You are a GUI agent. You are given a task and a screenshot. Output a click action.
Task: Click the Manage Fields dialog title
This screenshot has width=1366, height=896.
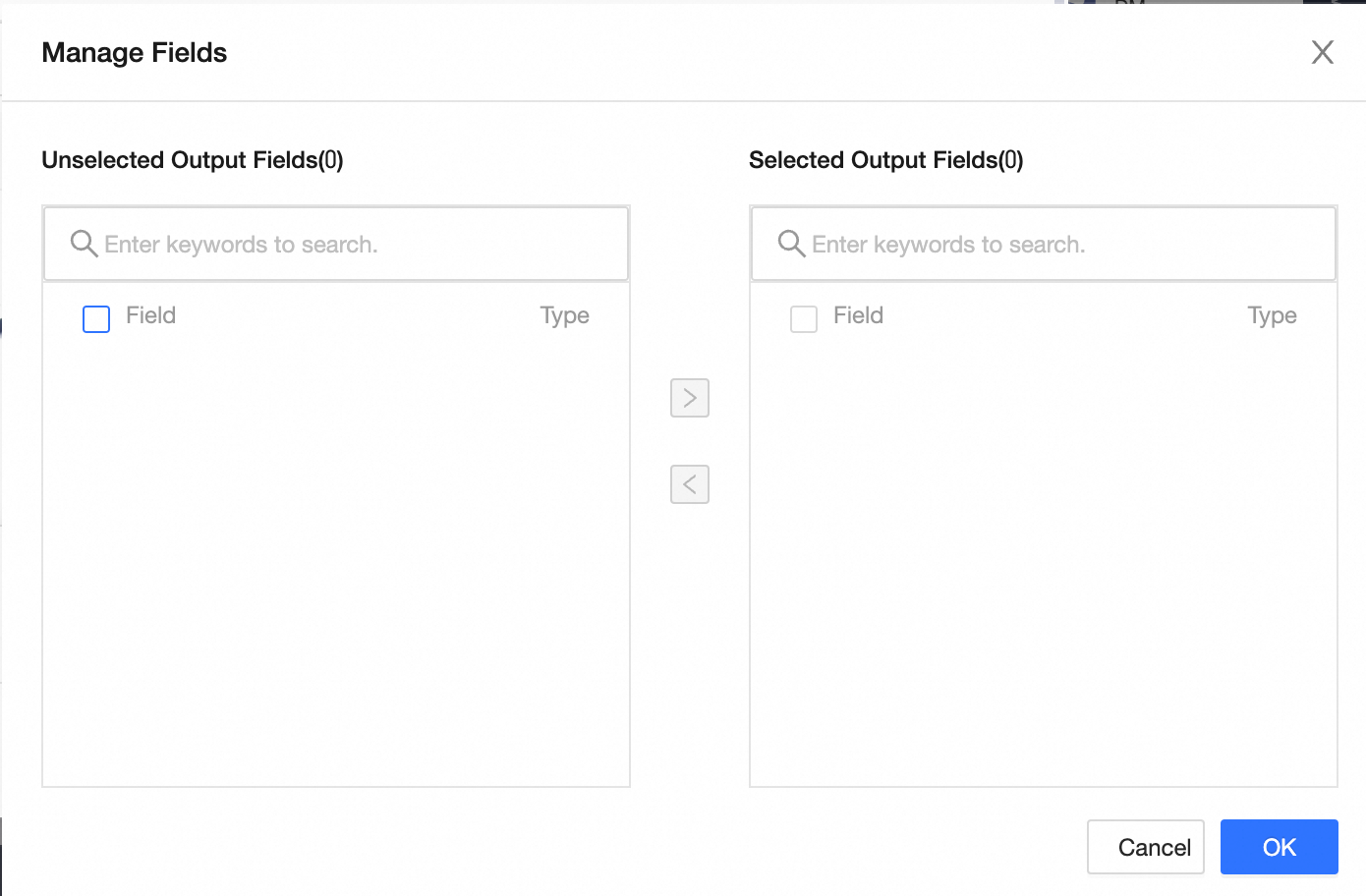[x=135, y=53]
